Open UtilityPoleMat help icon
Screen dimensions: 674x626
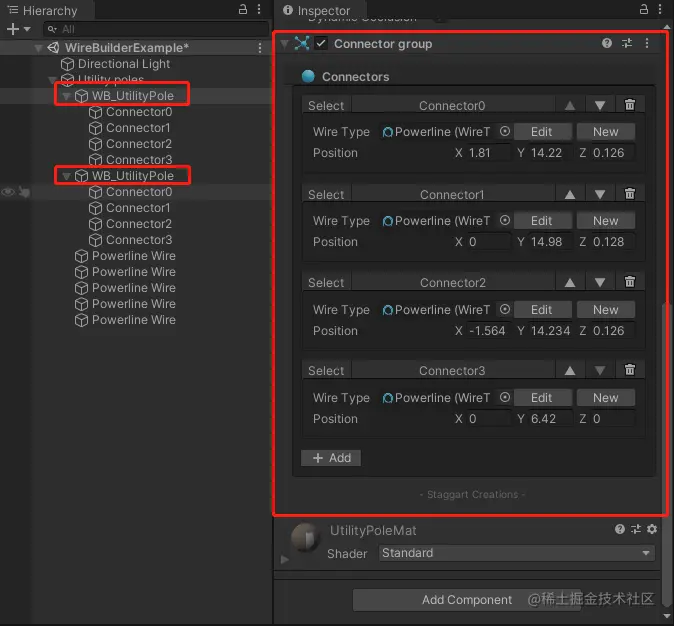(619, 529)
